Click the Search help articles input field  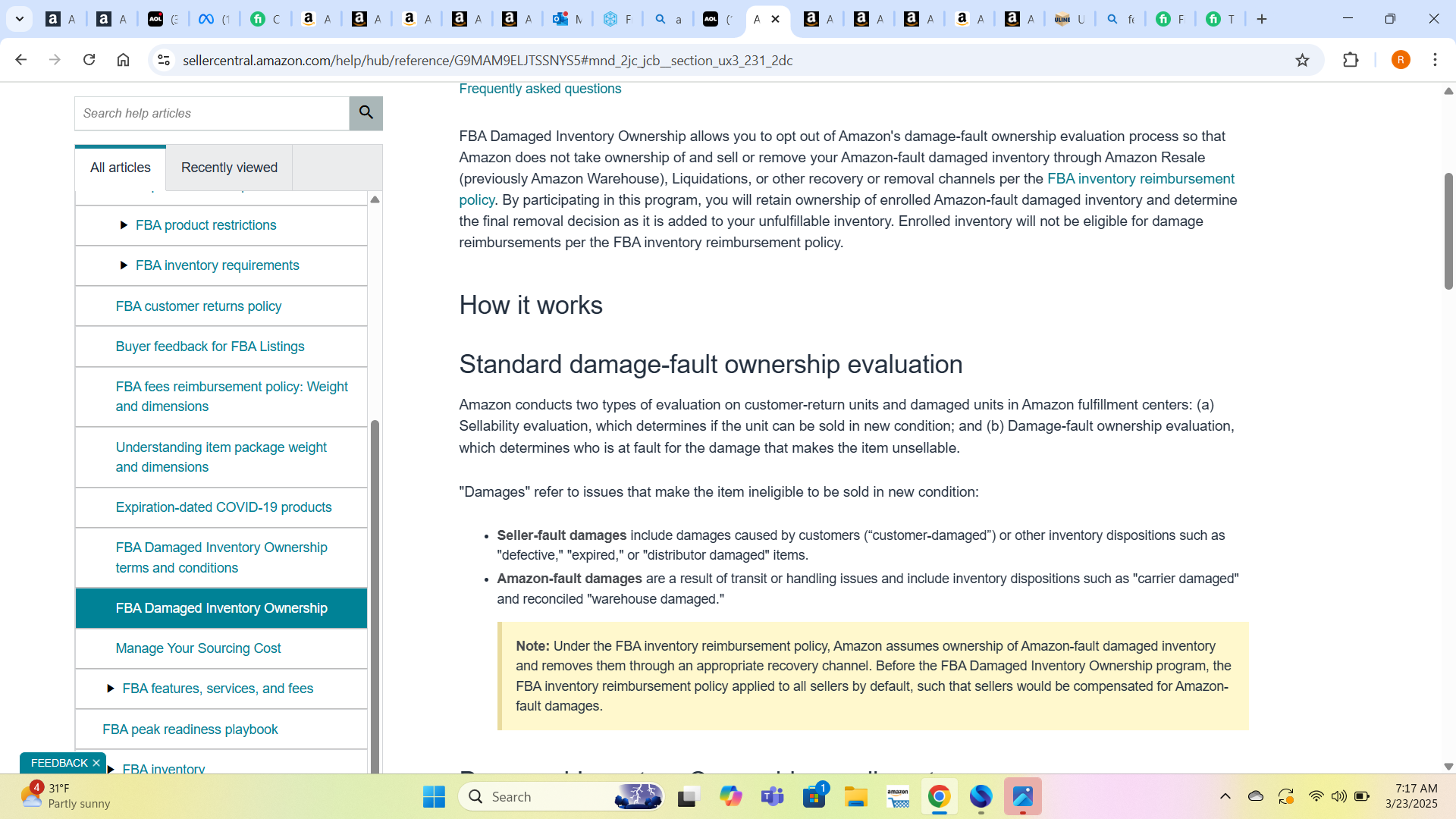[212, 113]
